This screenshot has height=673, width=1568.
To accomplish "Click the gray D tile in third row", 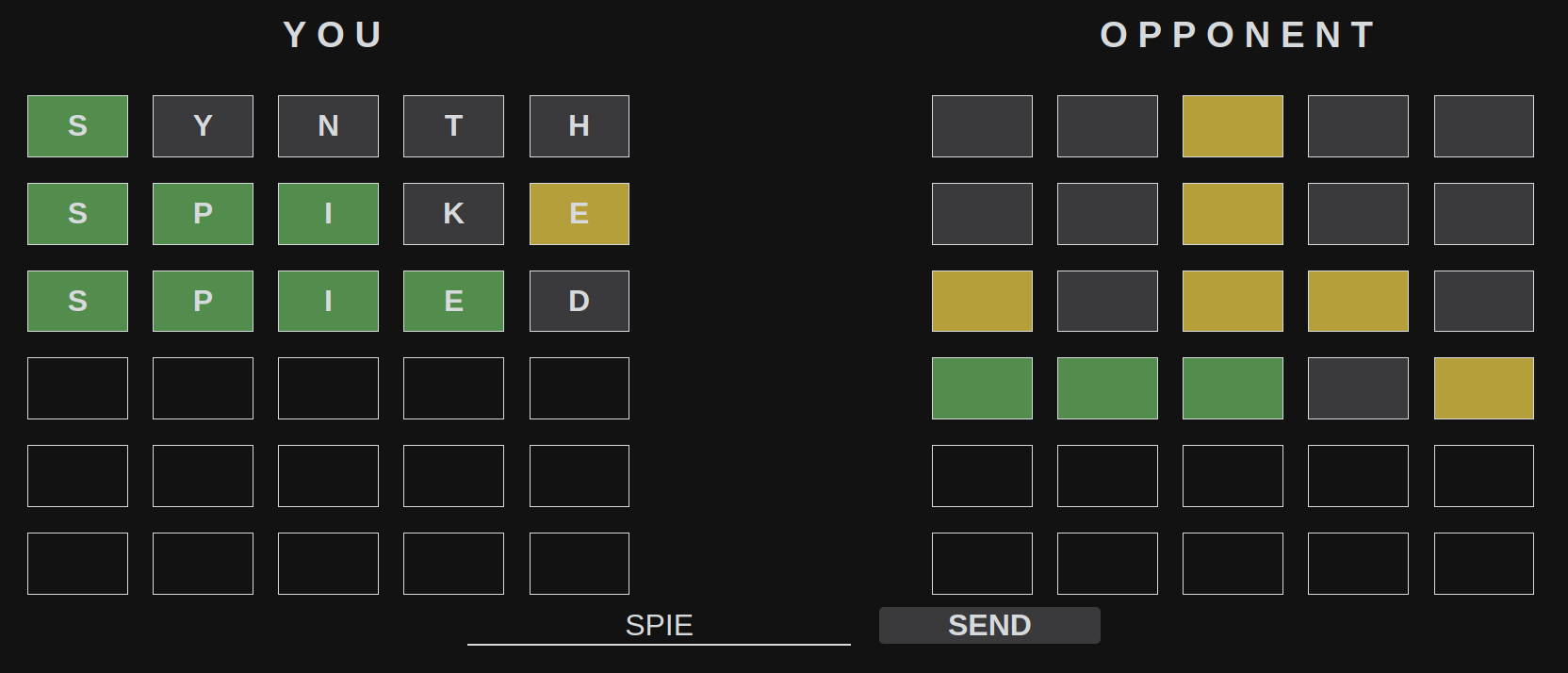I will point(579,301).
